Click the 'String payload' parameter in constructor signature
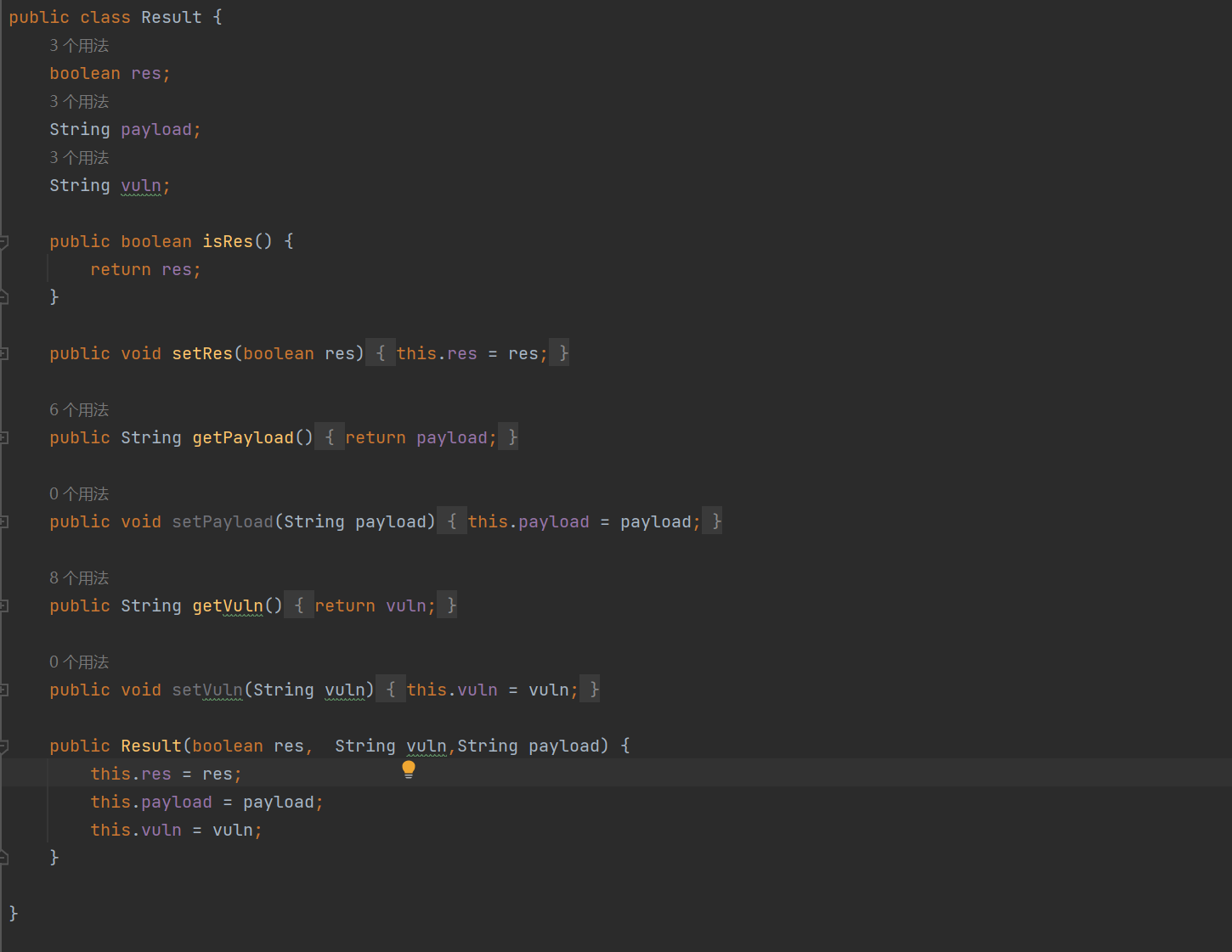The image size is (1232, 952). click(x=530, y=746)
